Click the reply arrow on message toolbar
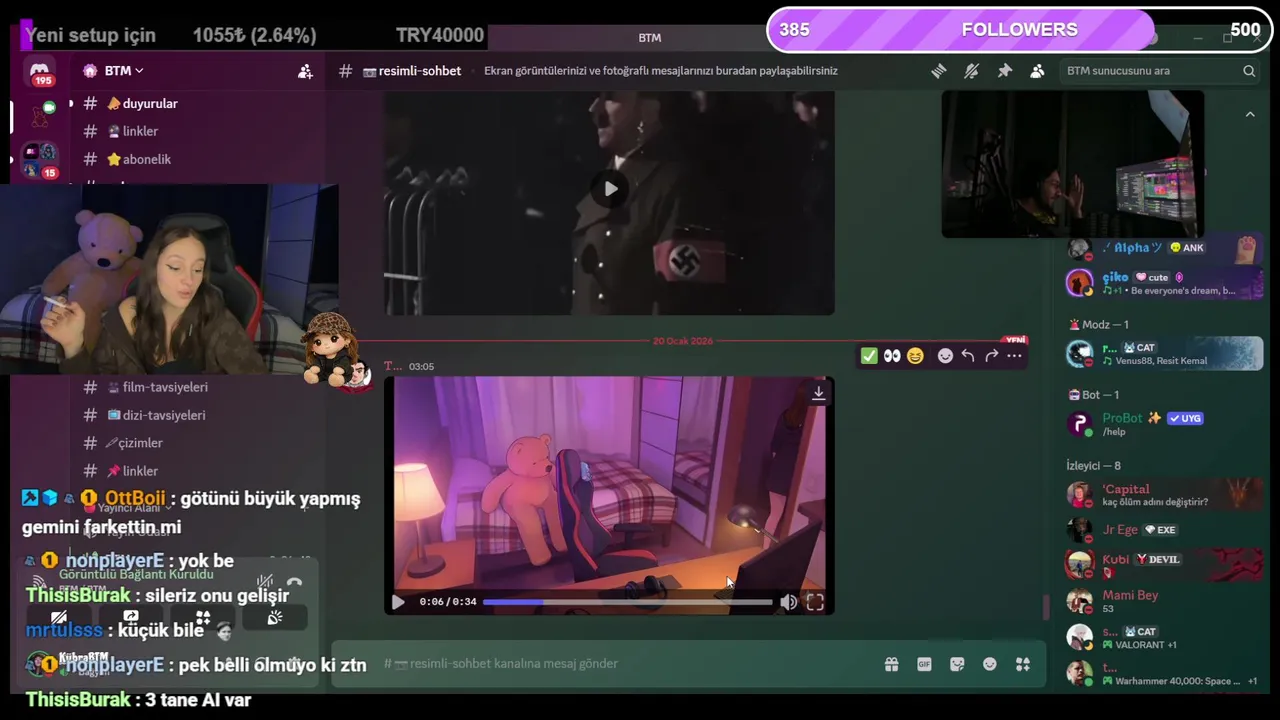The height and width of the screenshot is (720, 1280). click(x=968, y=356)
